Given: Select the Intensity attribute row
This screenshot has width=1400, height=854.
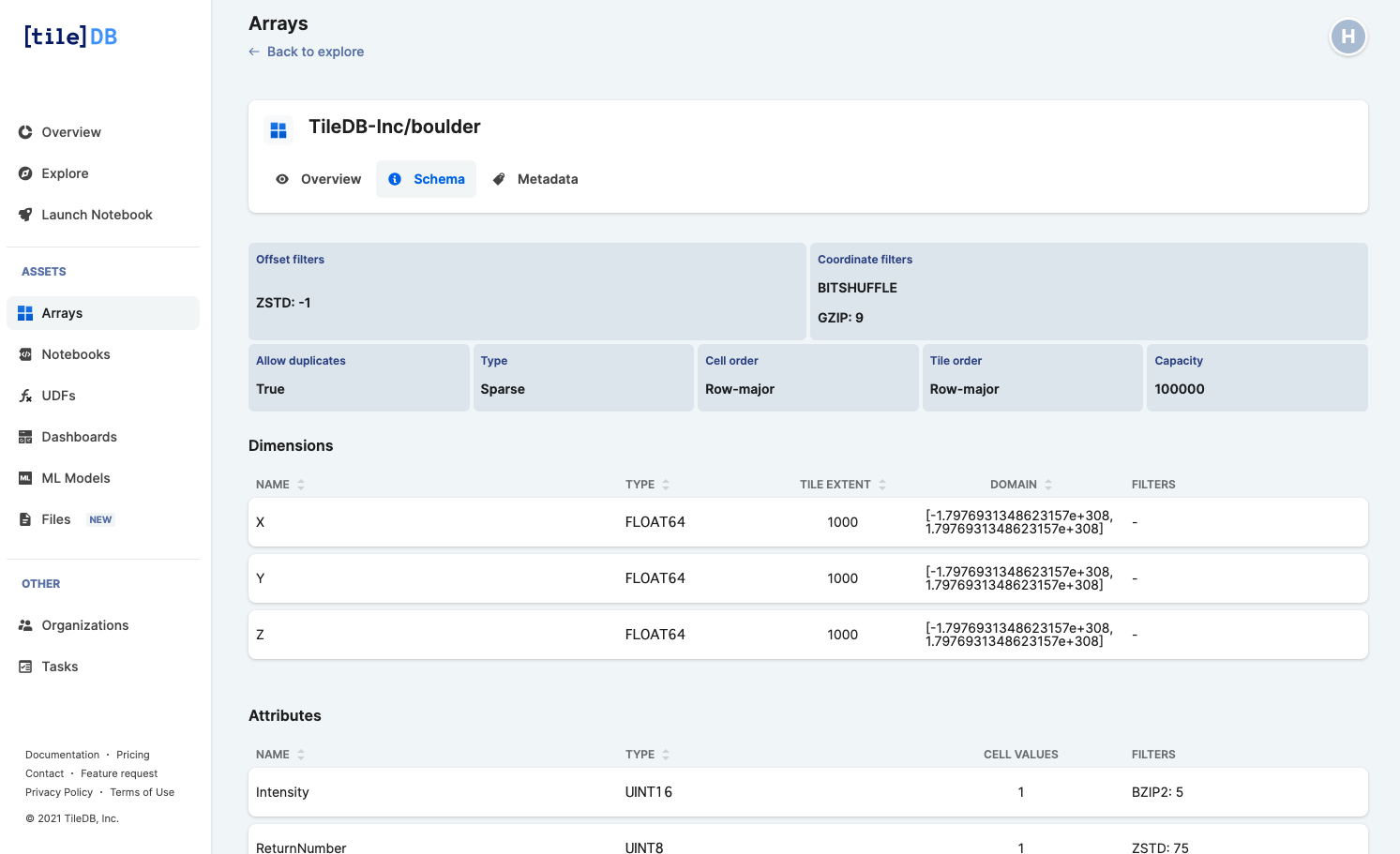Looking at the screenshot, I should click(x=807, y=792).
